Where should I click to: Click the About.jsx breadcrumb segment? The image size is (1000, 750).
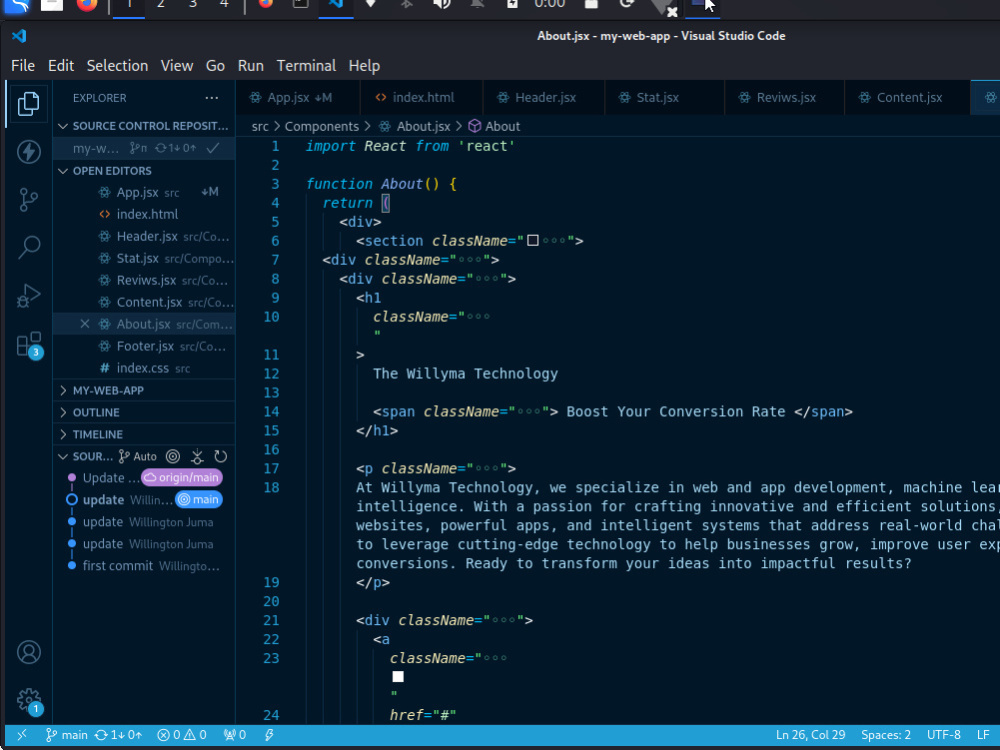coord(415,126)
